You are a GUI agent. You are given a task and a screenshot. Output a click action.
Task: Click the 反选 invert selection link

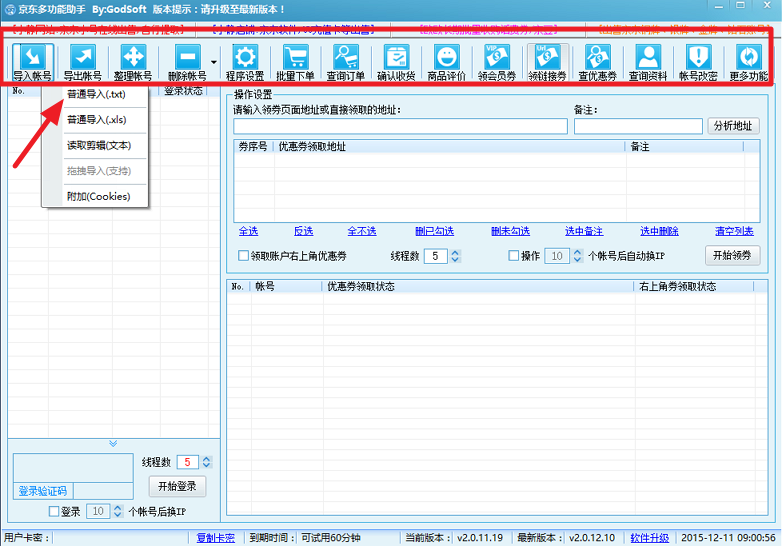pos(303,231)
